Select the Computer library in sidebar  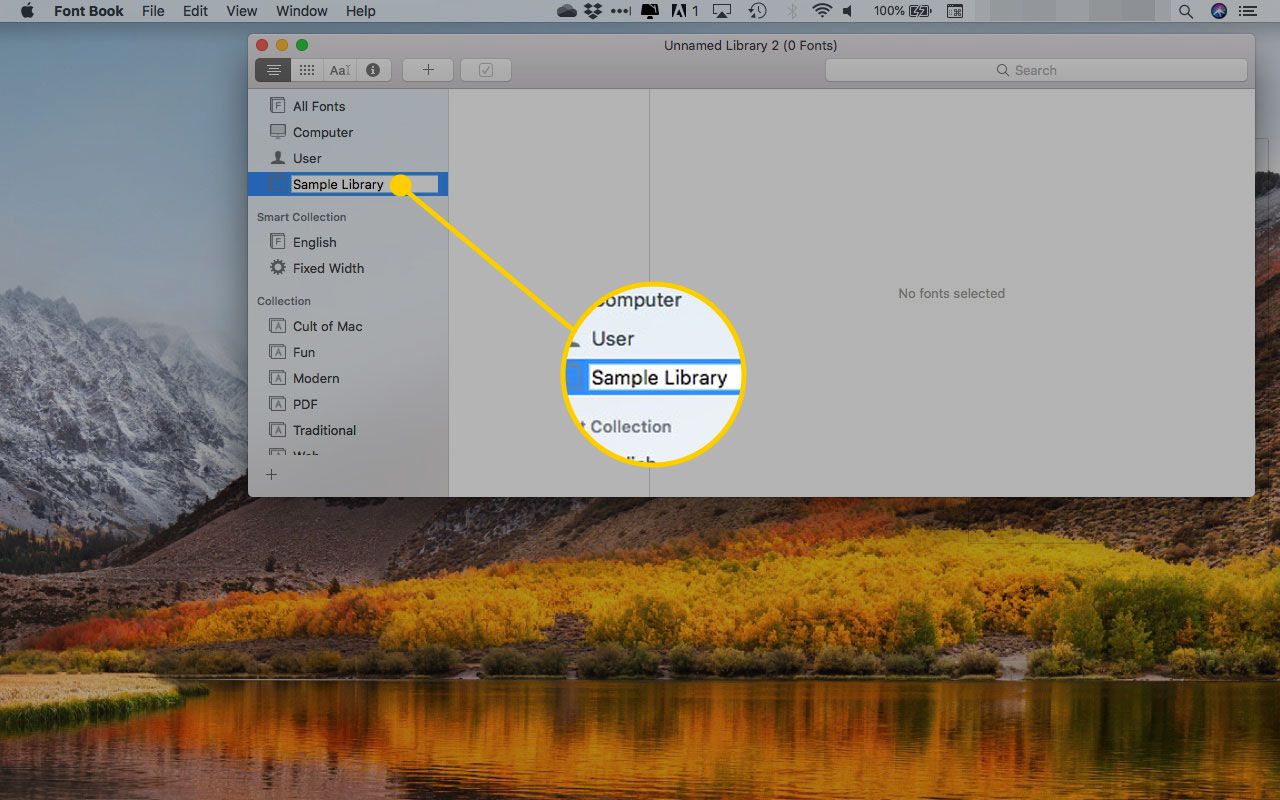click(348, 132)
